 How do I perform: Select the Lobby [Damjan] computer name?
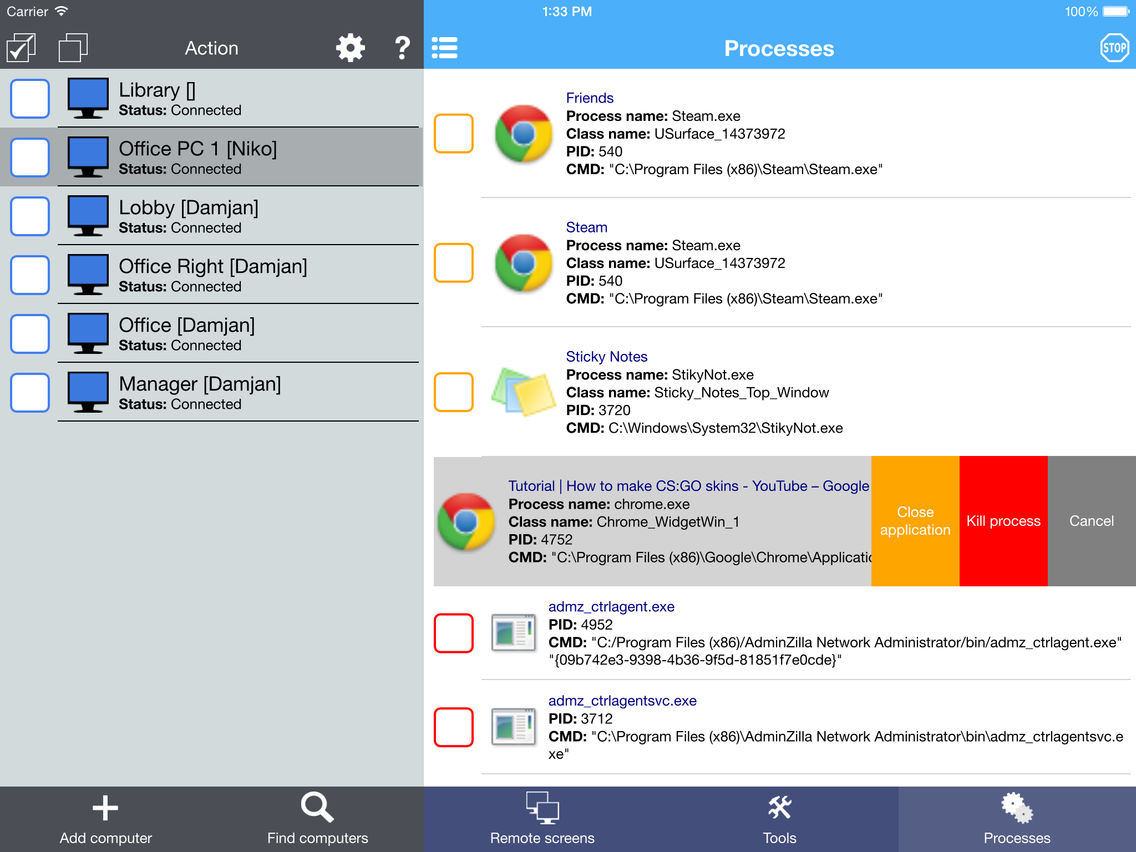(188, 207)
